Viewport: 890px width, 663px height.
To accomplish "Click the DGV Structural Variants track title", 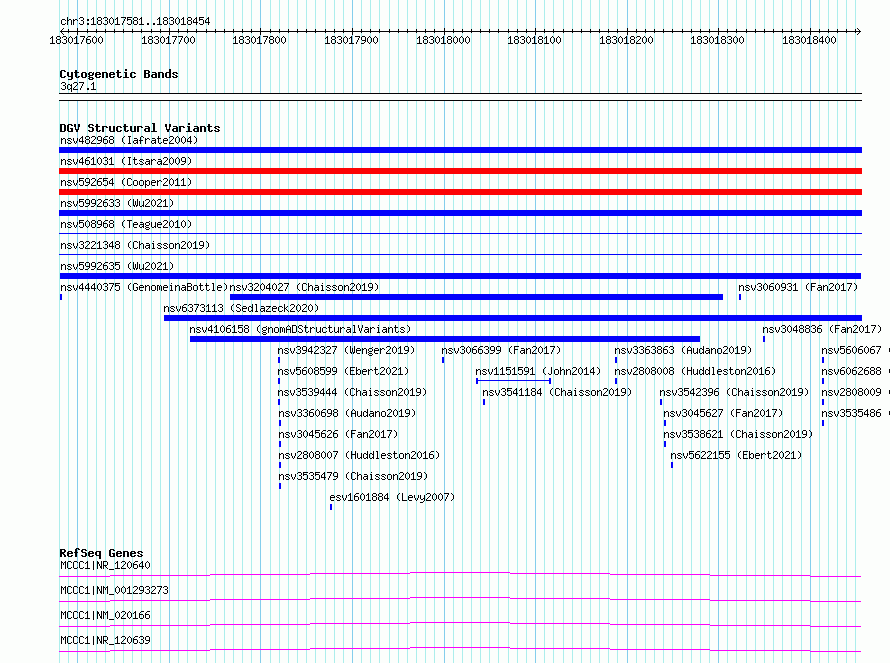I will click(140, 128).
